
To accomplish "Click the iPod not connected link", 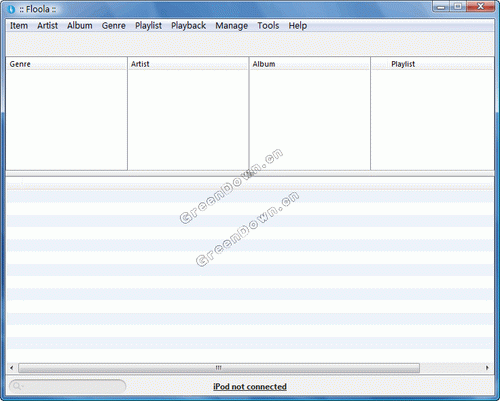I will tap(250, 387).
